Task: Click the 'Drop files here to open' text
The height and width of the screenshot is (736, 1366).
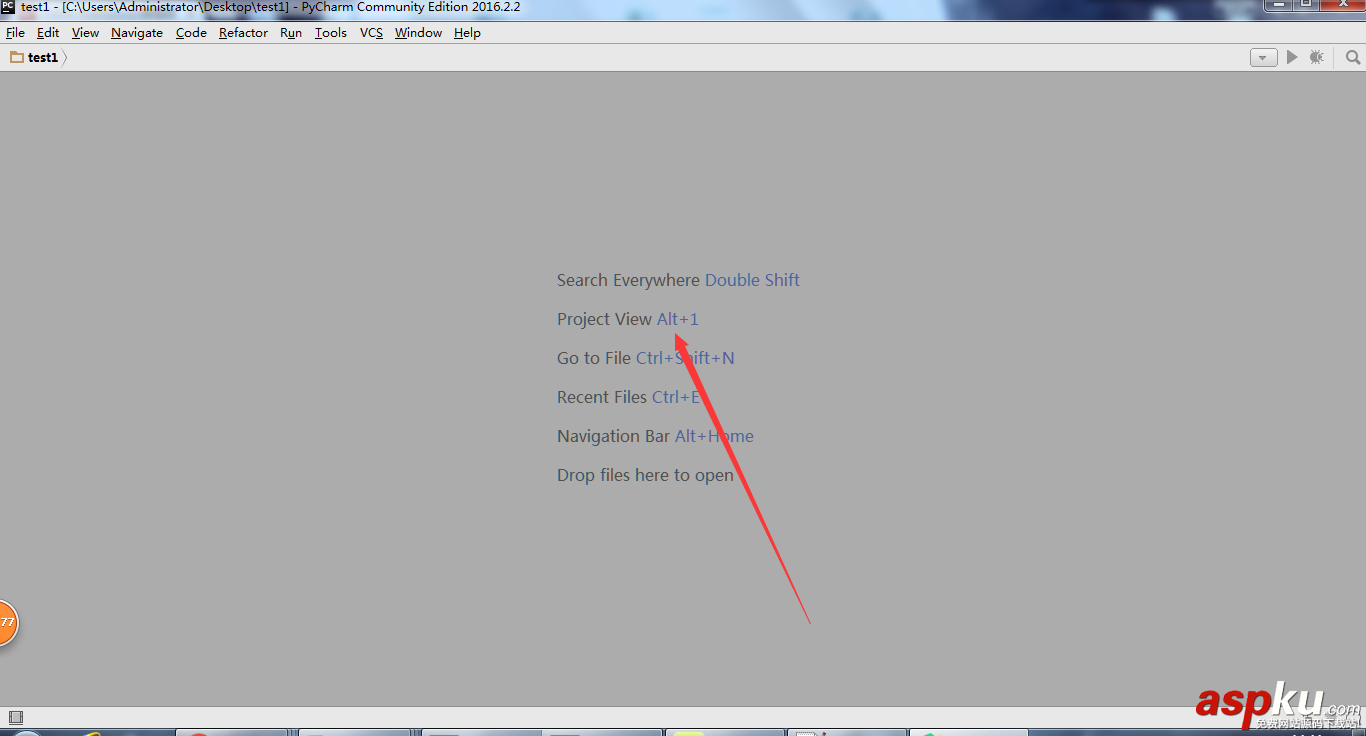Action: click(645, 475)
